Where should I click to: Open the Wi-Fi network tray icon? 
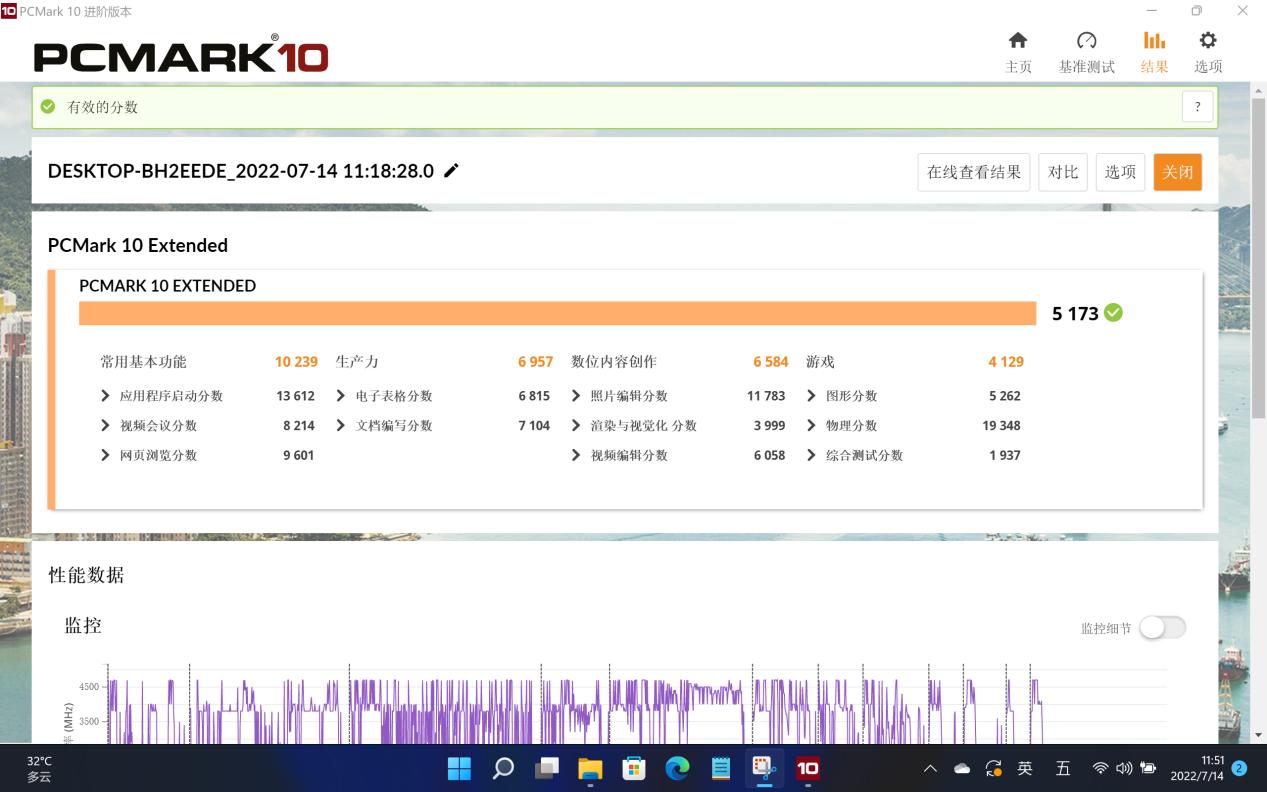pos(1100,768)
